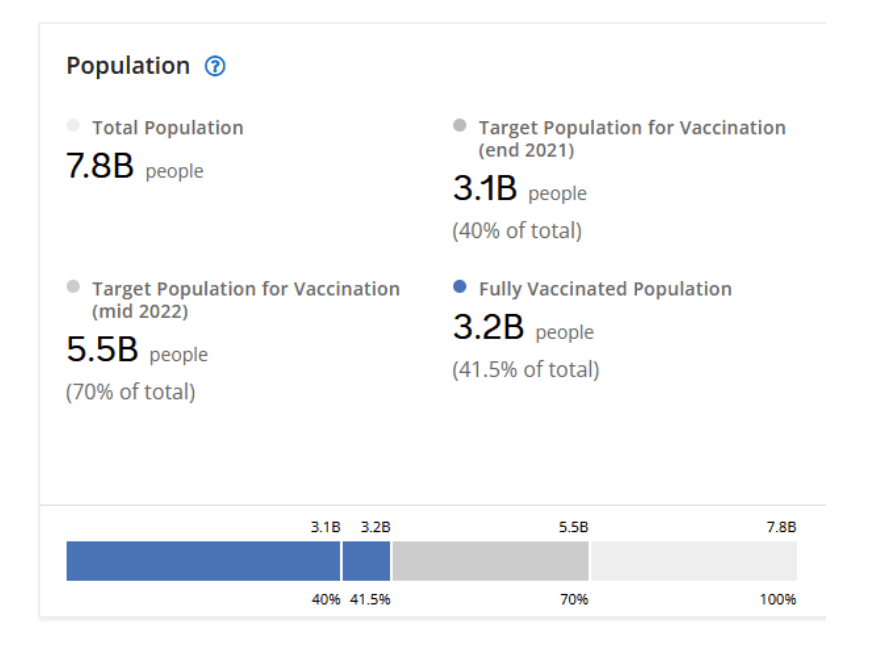Click the (40% of total) text

pos(517,231)
